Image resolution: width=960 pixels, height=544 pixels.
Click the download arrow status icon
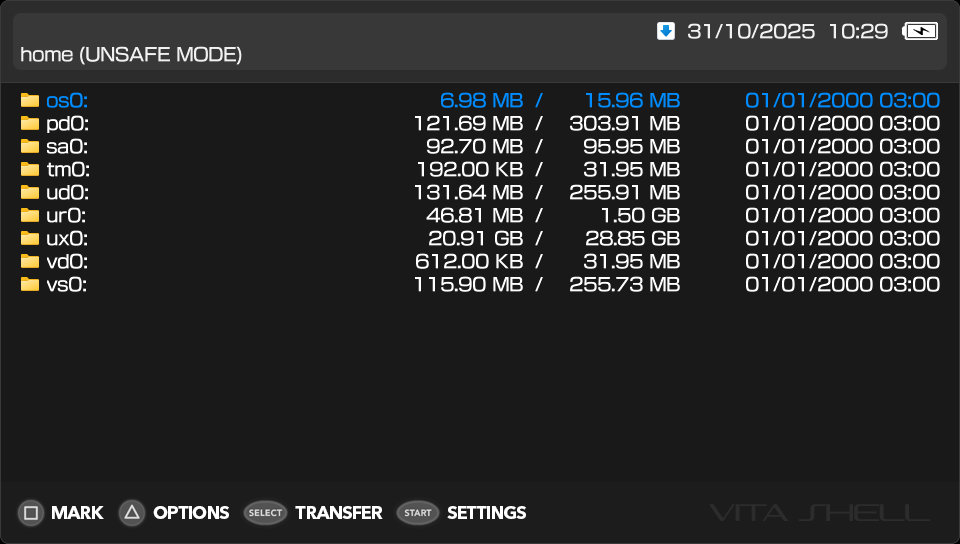666,31
